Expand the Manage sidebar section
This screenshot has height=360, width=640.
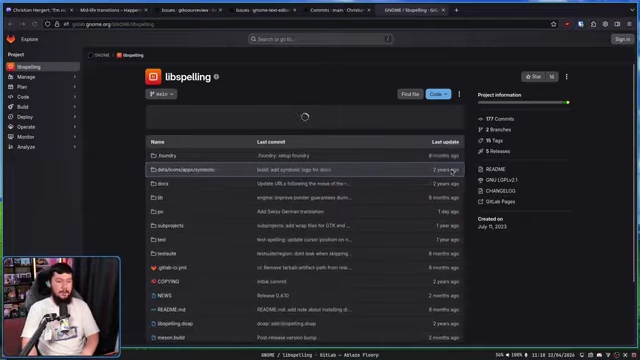tap(43, 77)
